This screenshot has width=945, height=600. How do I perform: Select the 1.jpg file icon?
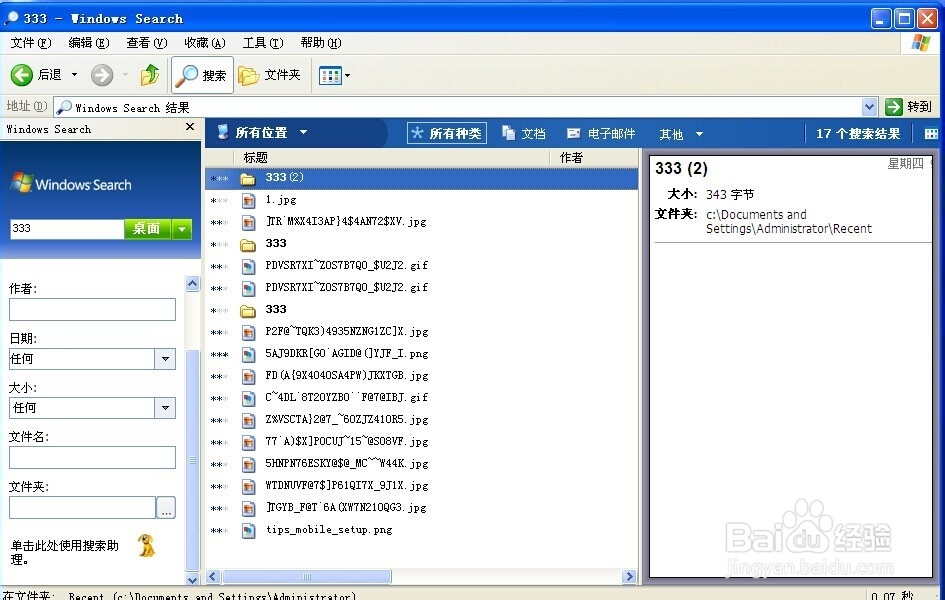248,201
